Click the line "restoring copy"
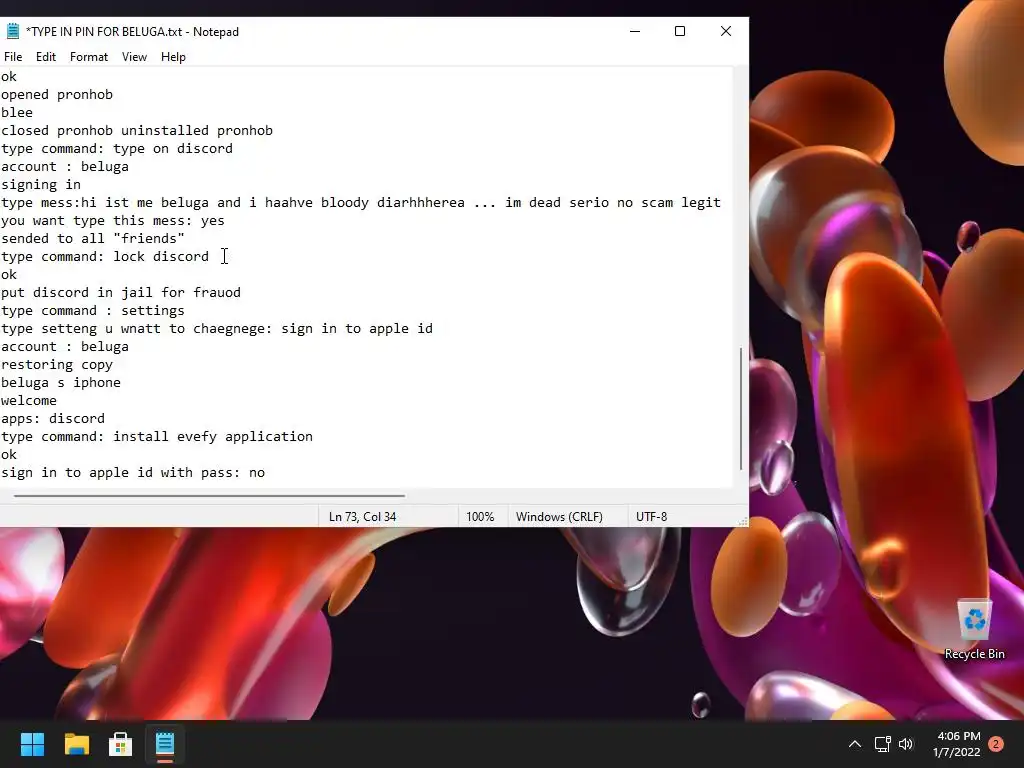Screen dimensions: 1024x768 (x=57, y=364)
